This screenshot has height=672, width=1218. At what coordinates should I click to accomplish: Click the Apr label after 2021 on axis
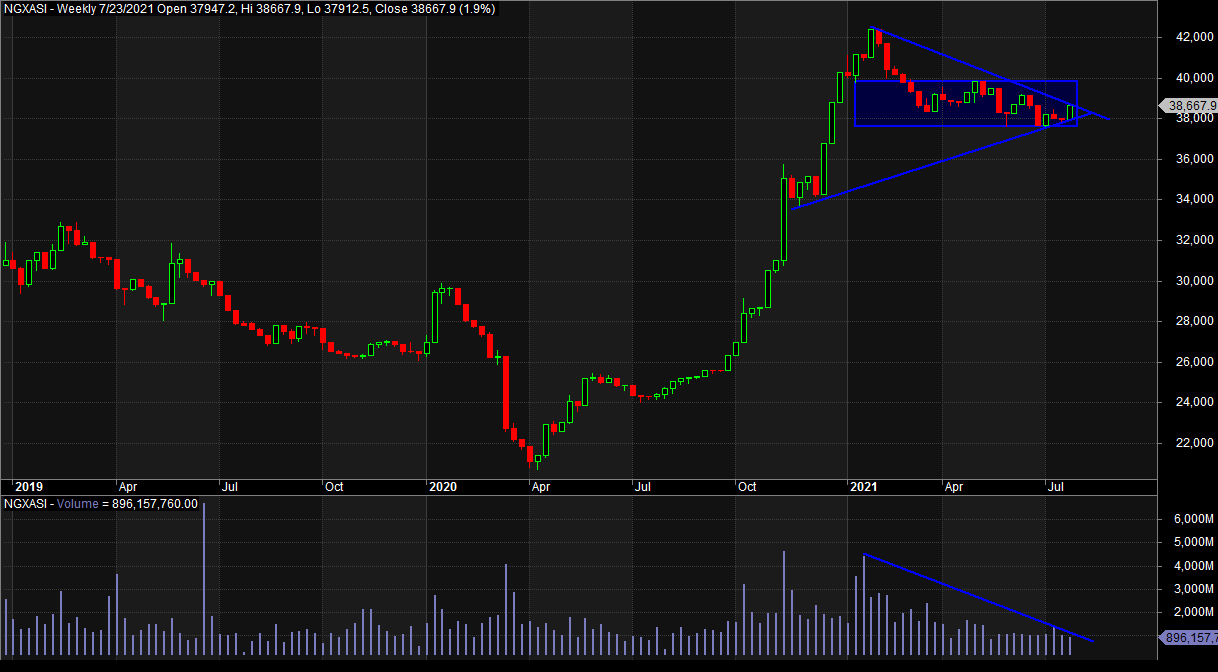953,487
